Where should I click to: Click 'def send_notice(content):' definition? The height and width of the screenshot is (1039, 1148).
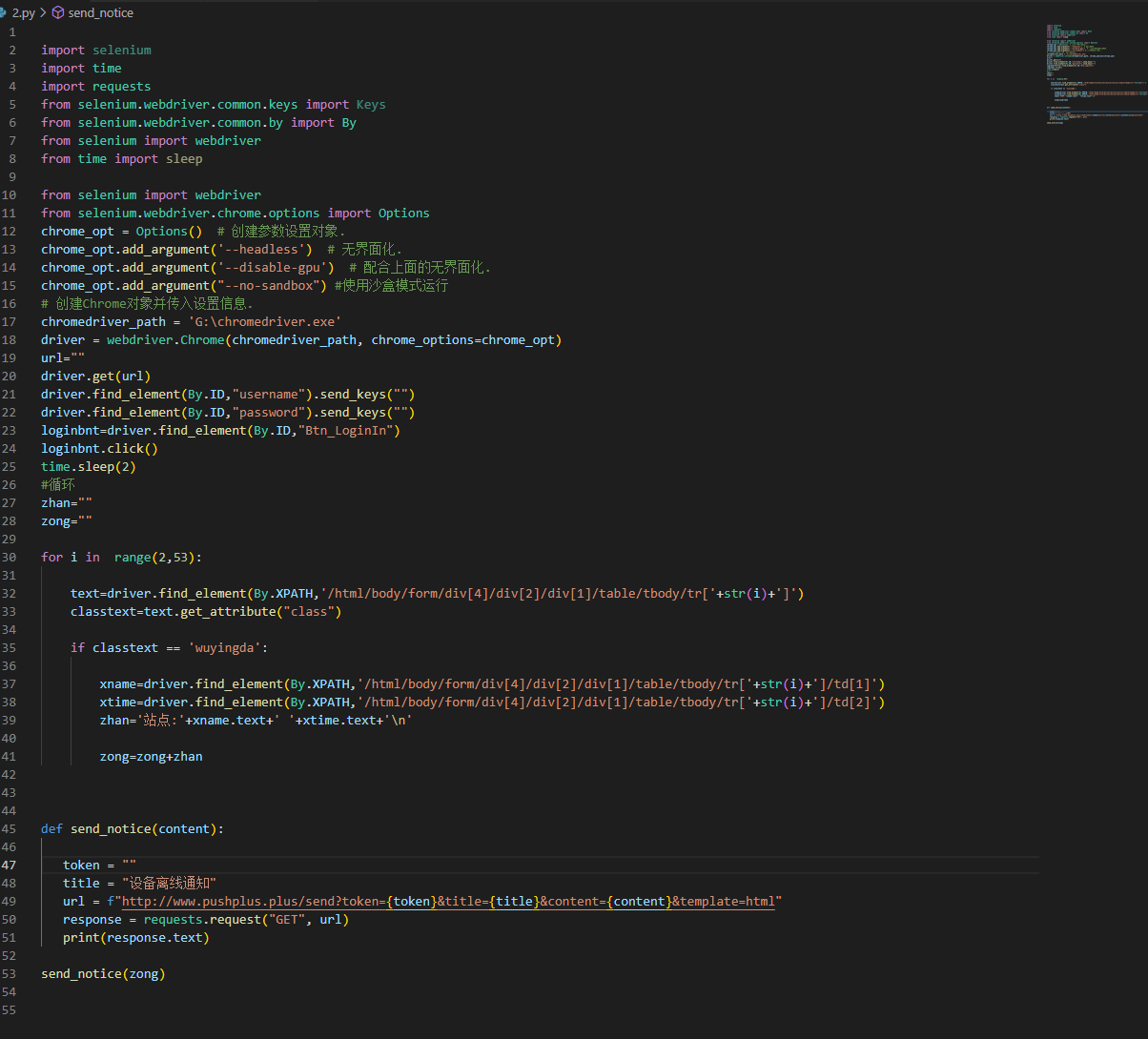coord(133,828)
